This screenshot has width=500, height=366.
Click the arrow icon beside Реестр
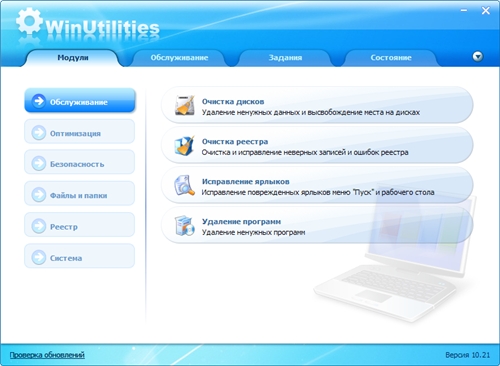pyautogui.click(x=39, y=226)
